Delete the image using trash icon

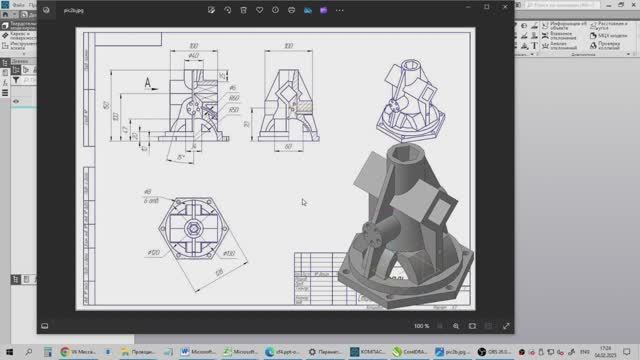coord(243,10)
